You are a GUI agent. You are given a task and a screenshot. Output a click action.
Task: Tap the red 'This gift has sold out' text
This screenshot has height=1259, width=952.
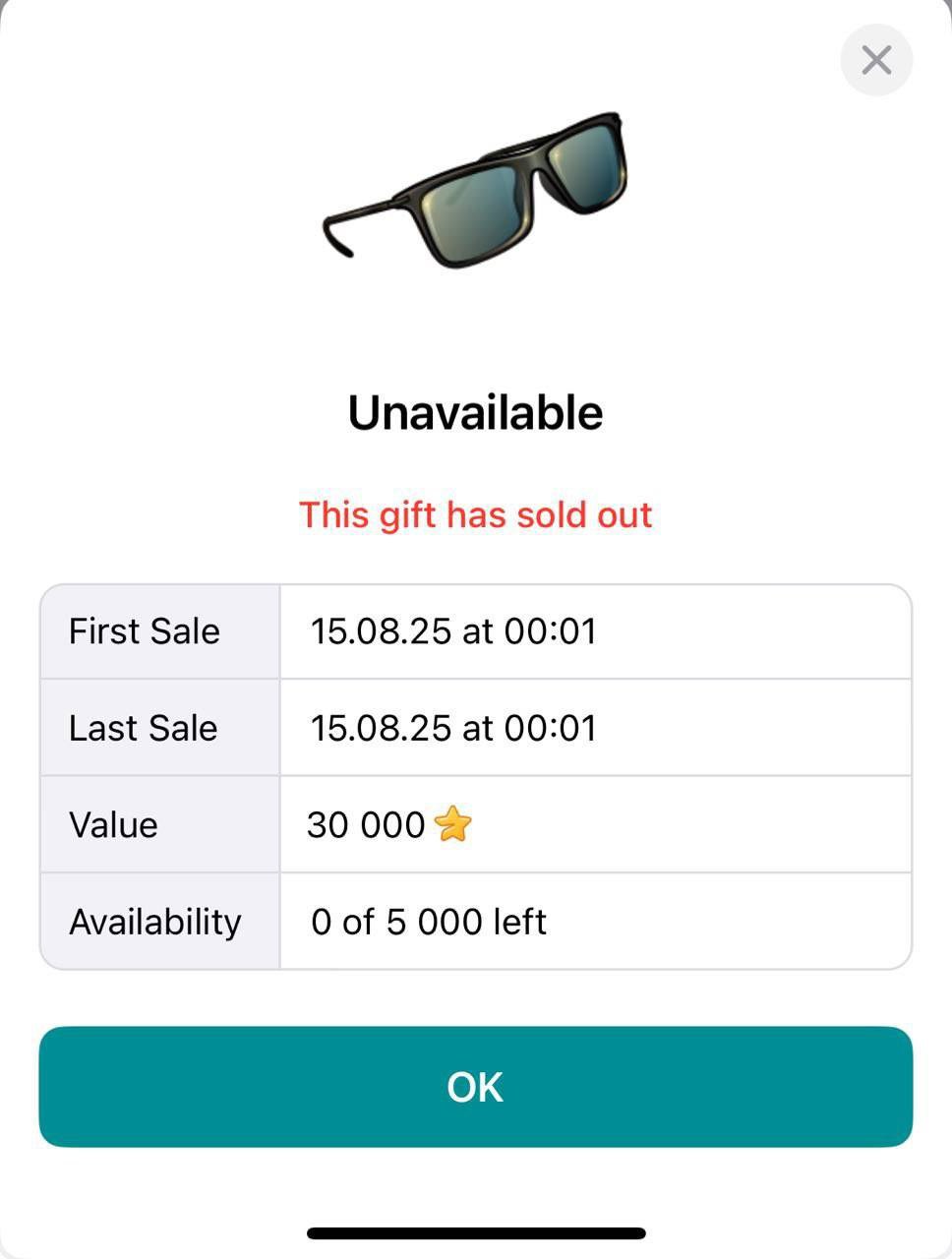click(x=475, y=514)
